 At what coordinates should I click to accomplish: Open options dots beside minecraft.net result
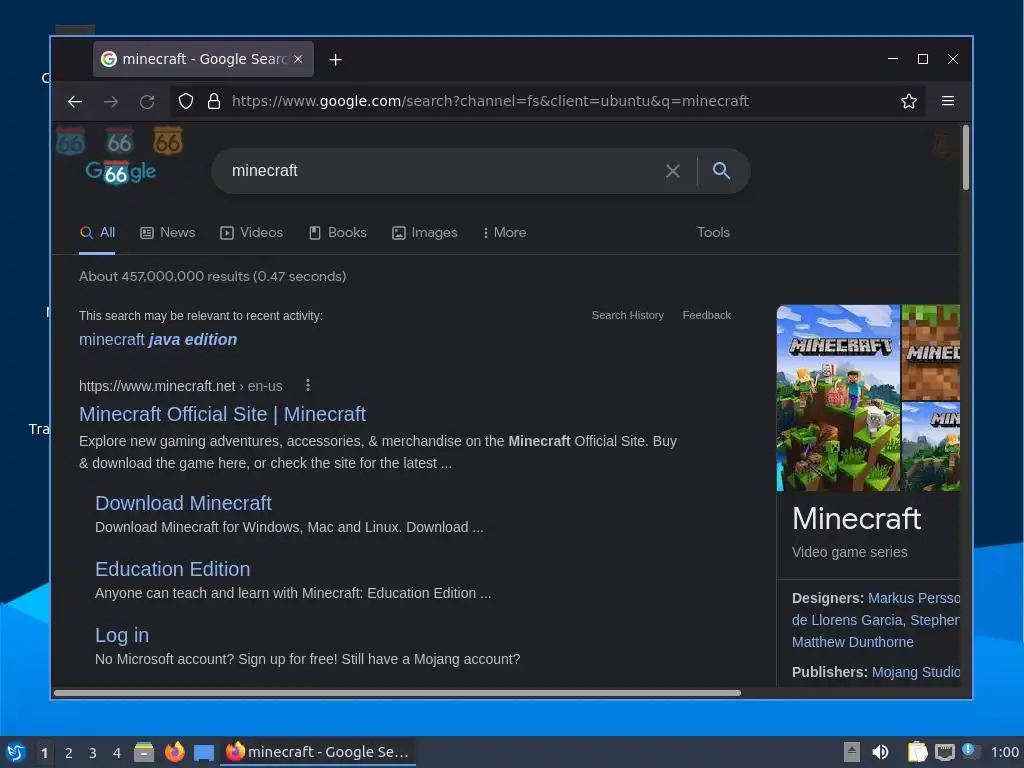(x=308, y=385)
